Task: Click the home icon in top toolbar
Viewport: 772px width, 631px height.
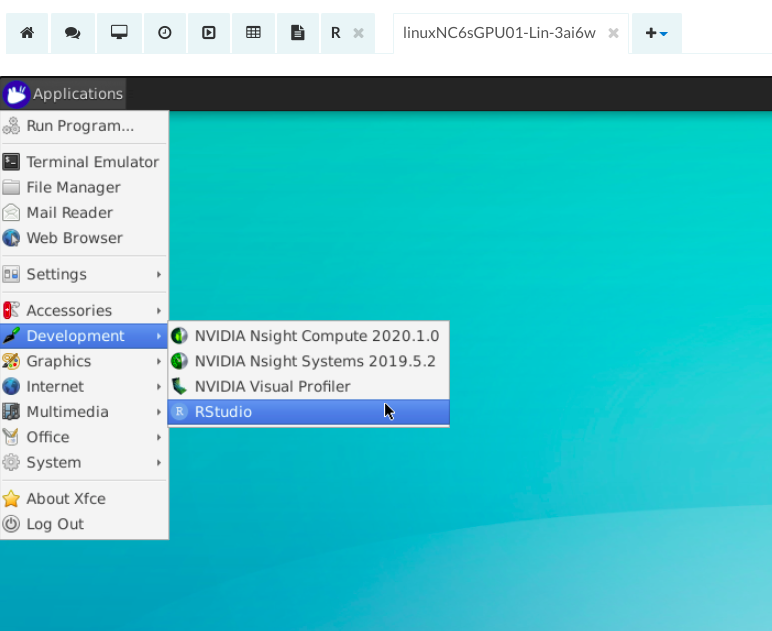Action: [x=27, y=33]
